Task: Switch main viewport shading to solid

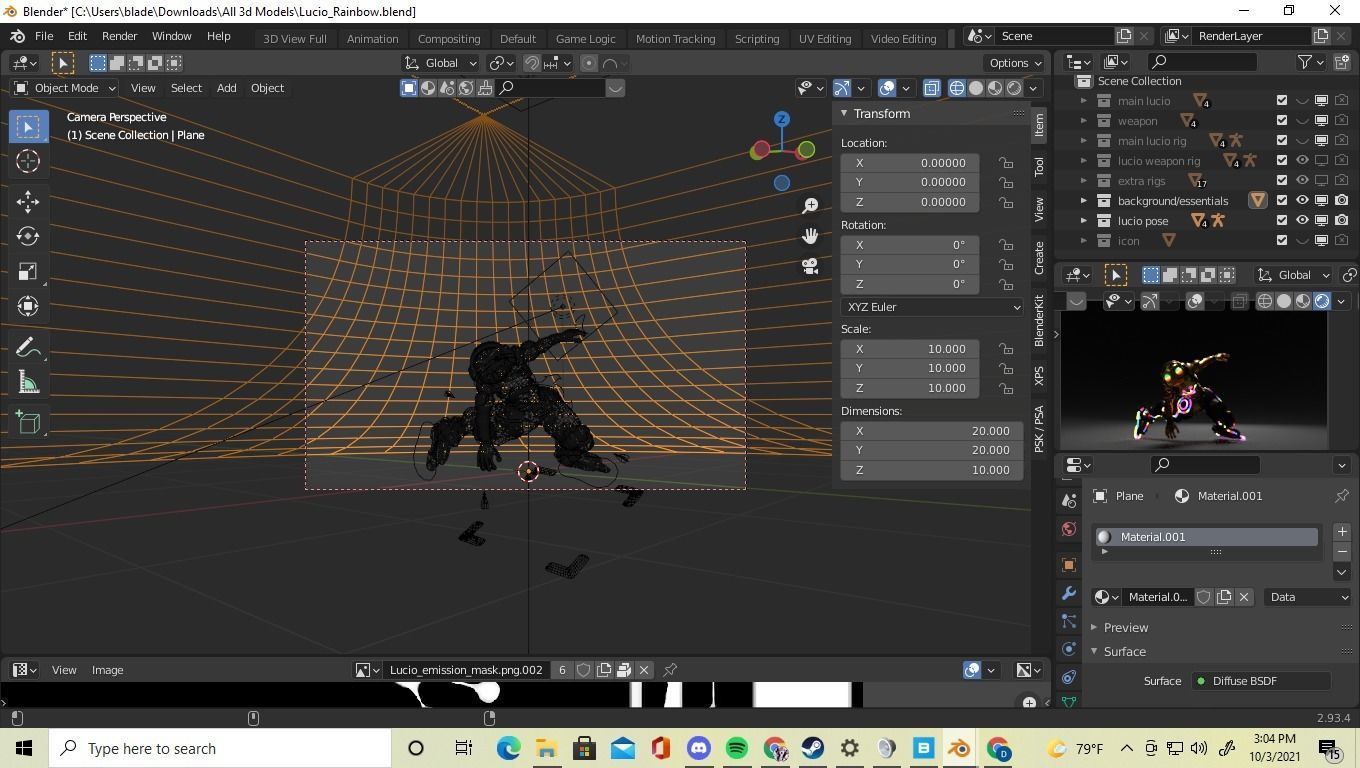Action: point(976,88)
